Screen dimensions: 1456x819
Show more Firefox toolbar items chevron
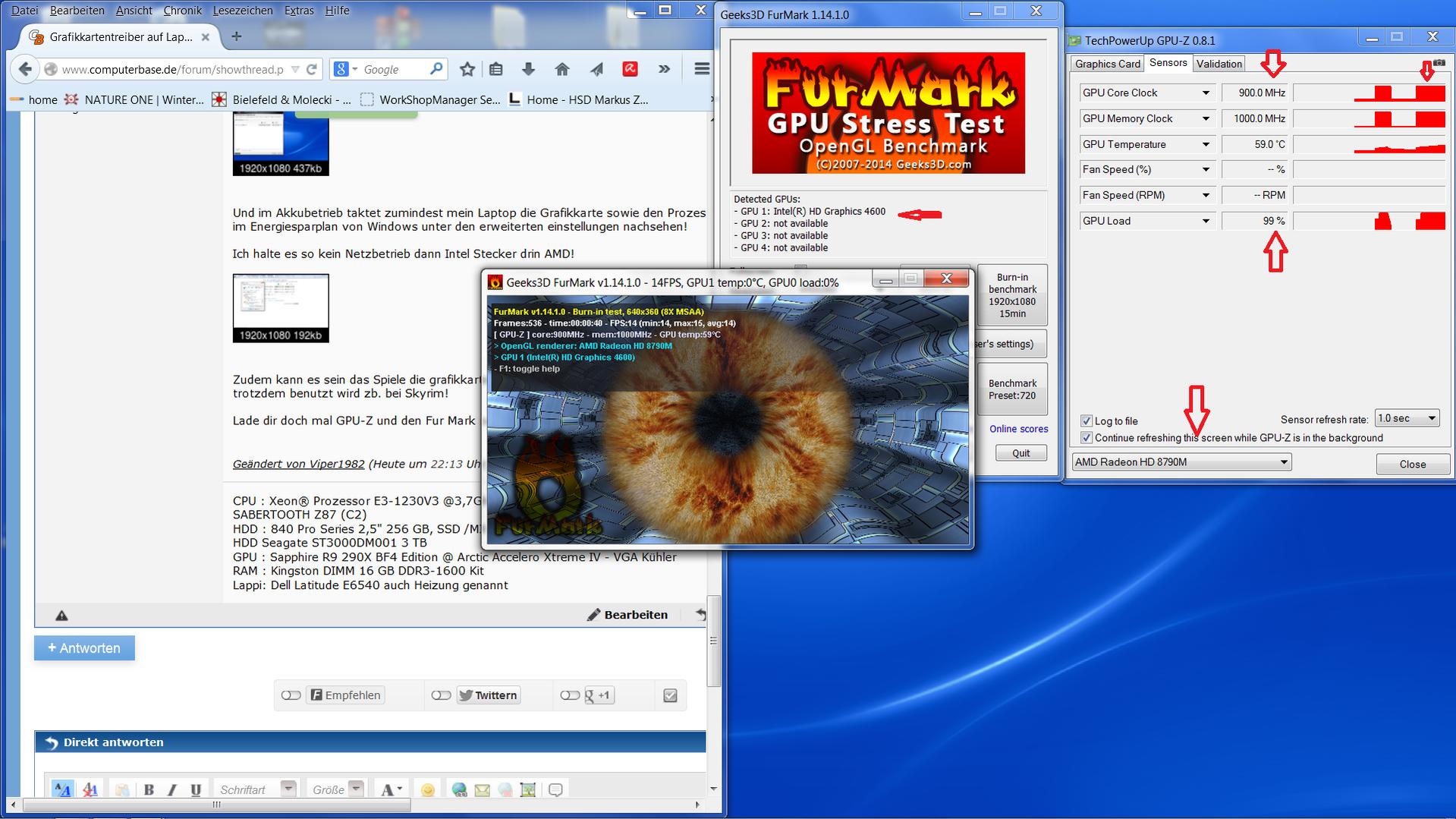665,69
